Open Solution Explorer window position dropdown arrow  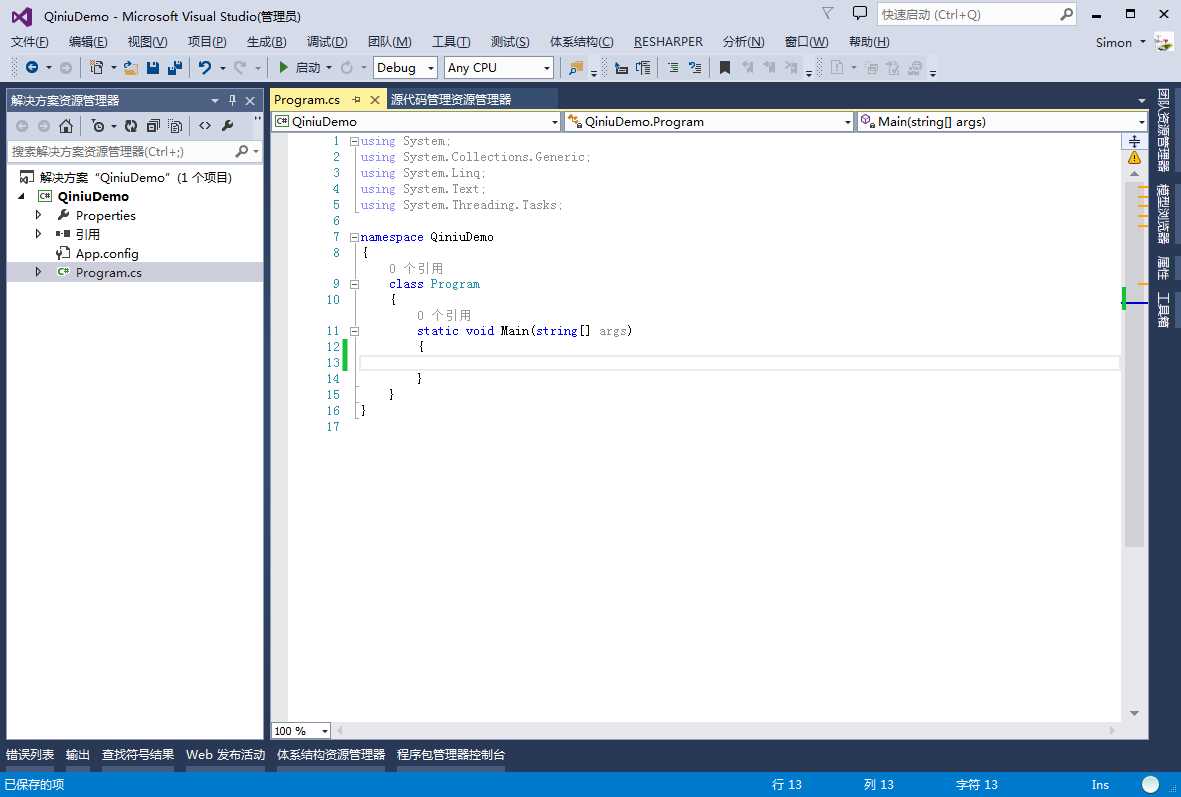tap(215, 100)
